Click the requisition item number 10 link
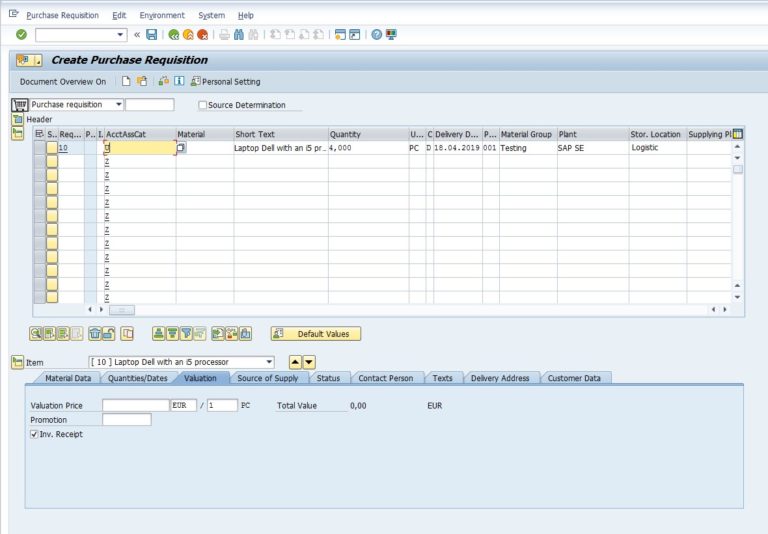Screen dimensions: 768x534 pyautogui.click(x=63, y=147)
